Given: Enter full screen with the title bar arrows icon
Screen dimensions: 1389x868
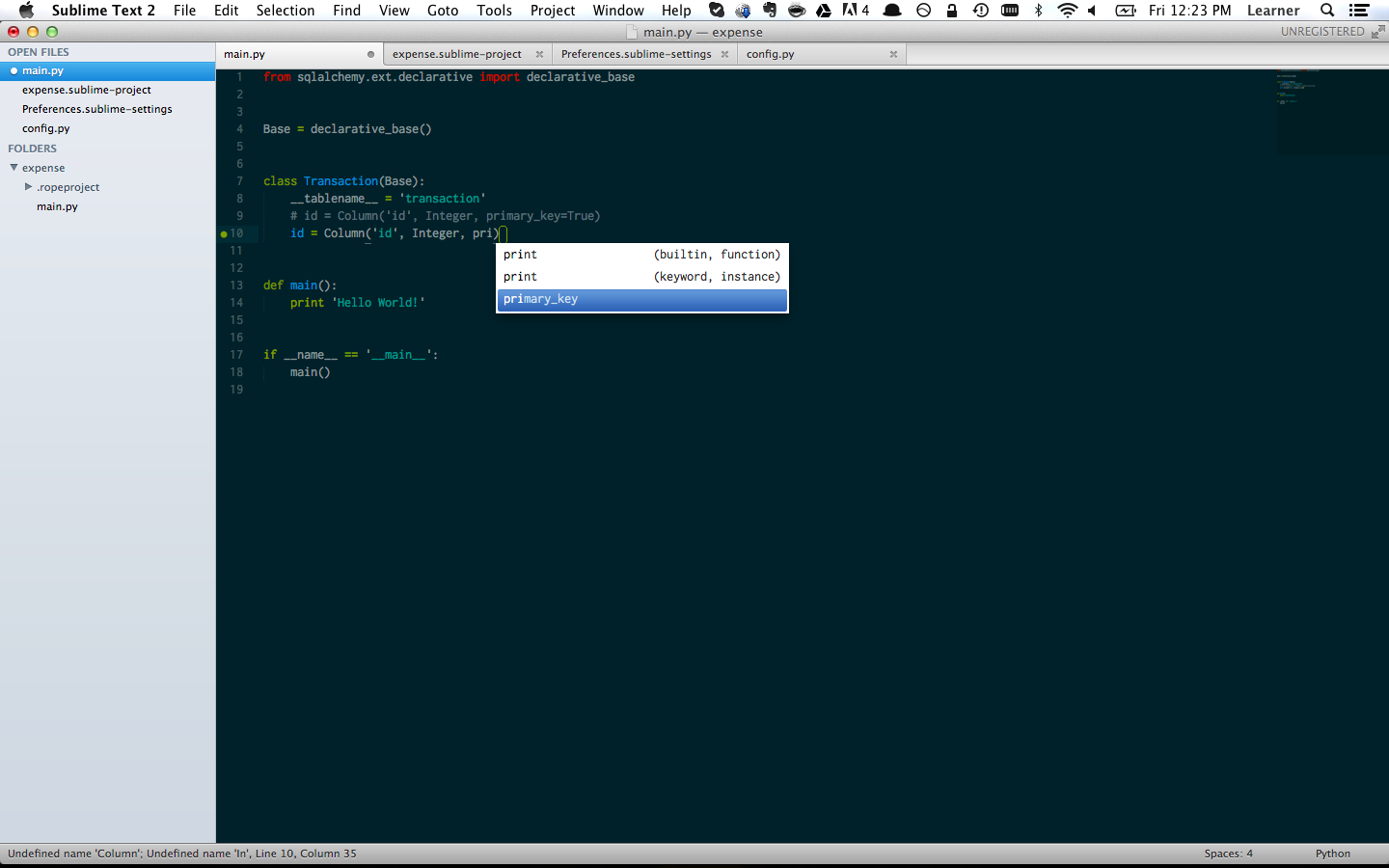Looking at the screenshot, I should (x=1377, y=32).
